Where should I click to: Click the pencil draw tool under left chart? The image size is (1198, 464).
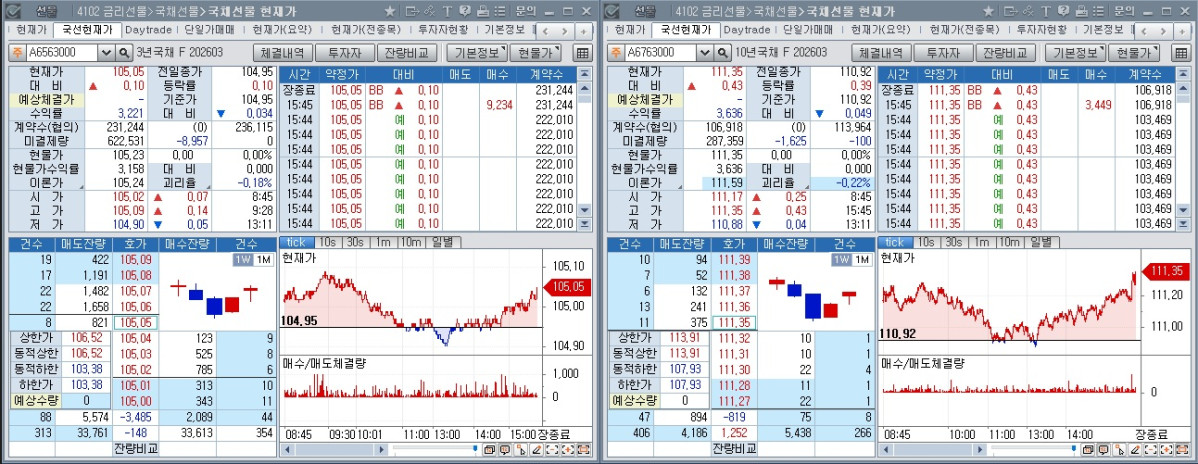537,449
